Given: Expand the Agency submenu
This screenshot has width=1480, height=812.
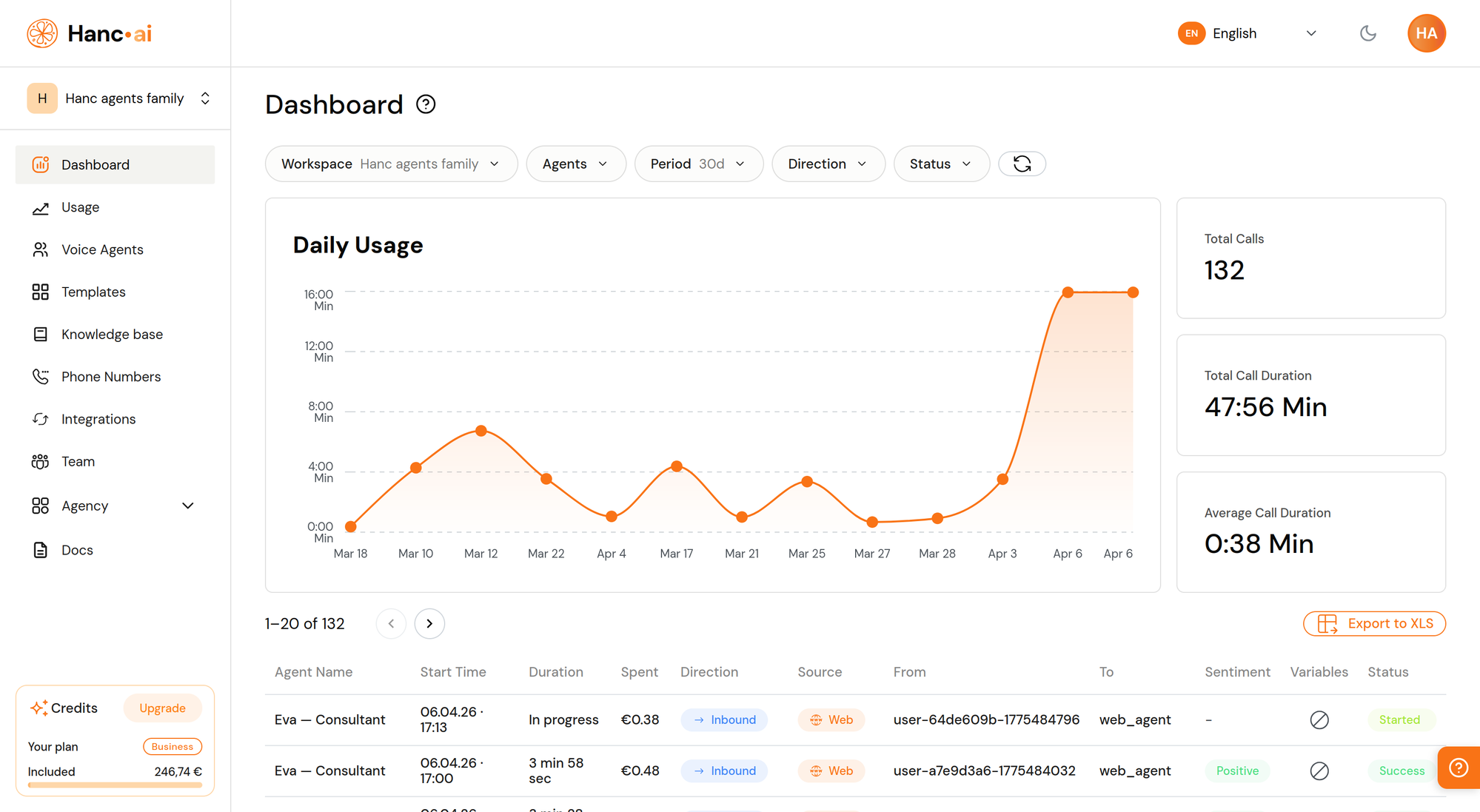Looking at the screenshot, I should 187,506.
